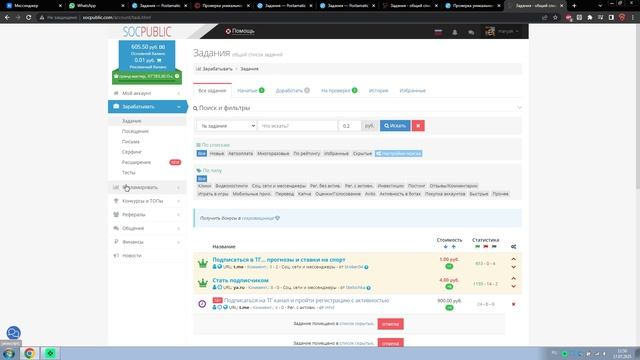Switch to Начатые tab
640x360 pixels.
pyautogui.click(x=251, y=91)
